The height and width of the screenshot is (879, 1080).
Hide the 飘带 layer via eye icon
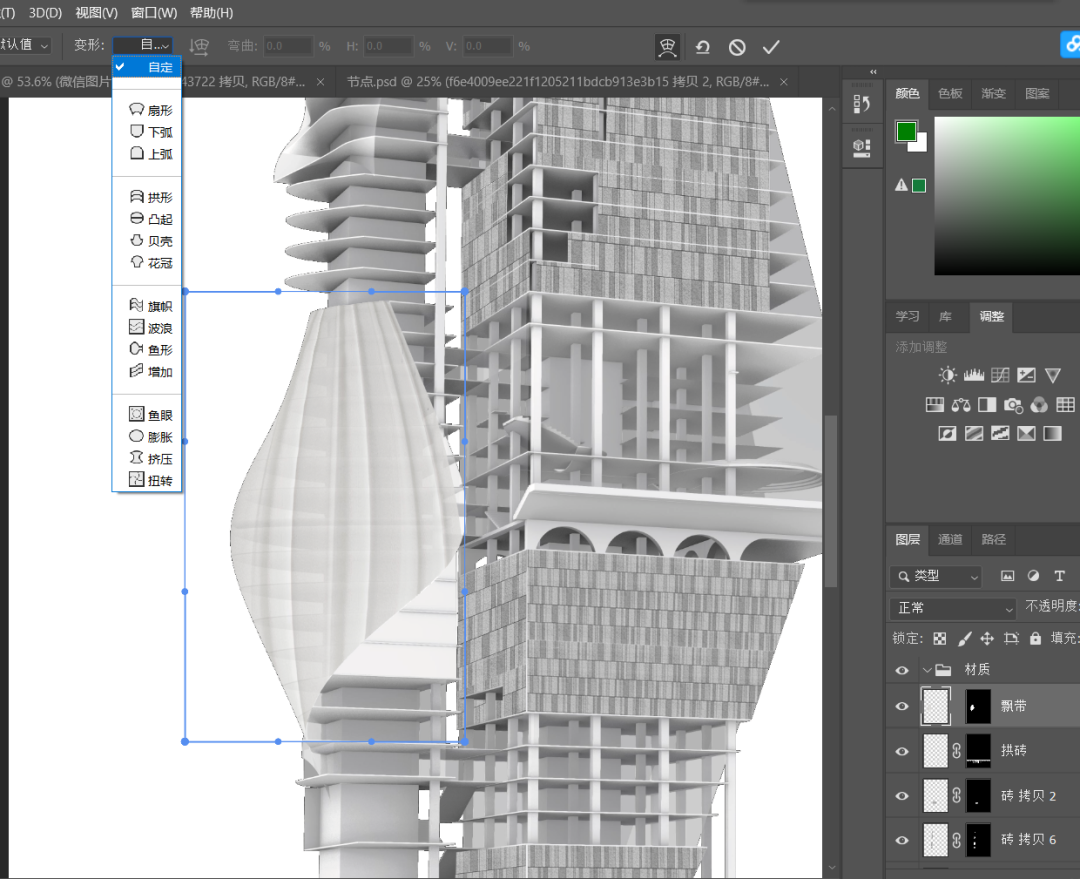tap(902, 706)
